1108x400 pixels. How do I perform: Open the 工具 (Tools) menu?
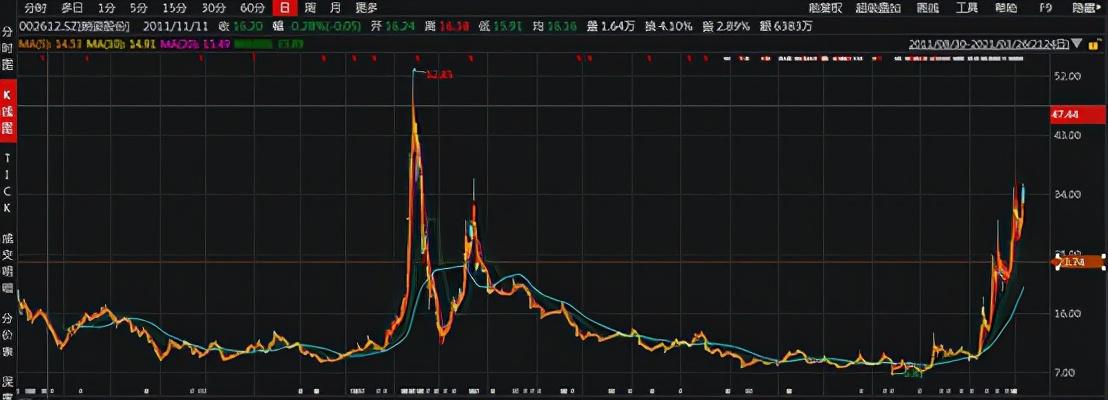pyautogui.click(x=967, y=8)
